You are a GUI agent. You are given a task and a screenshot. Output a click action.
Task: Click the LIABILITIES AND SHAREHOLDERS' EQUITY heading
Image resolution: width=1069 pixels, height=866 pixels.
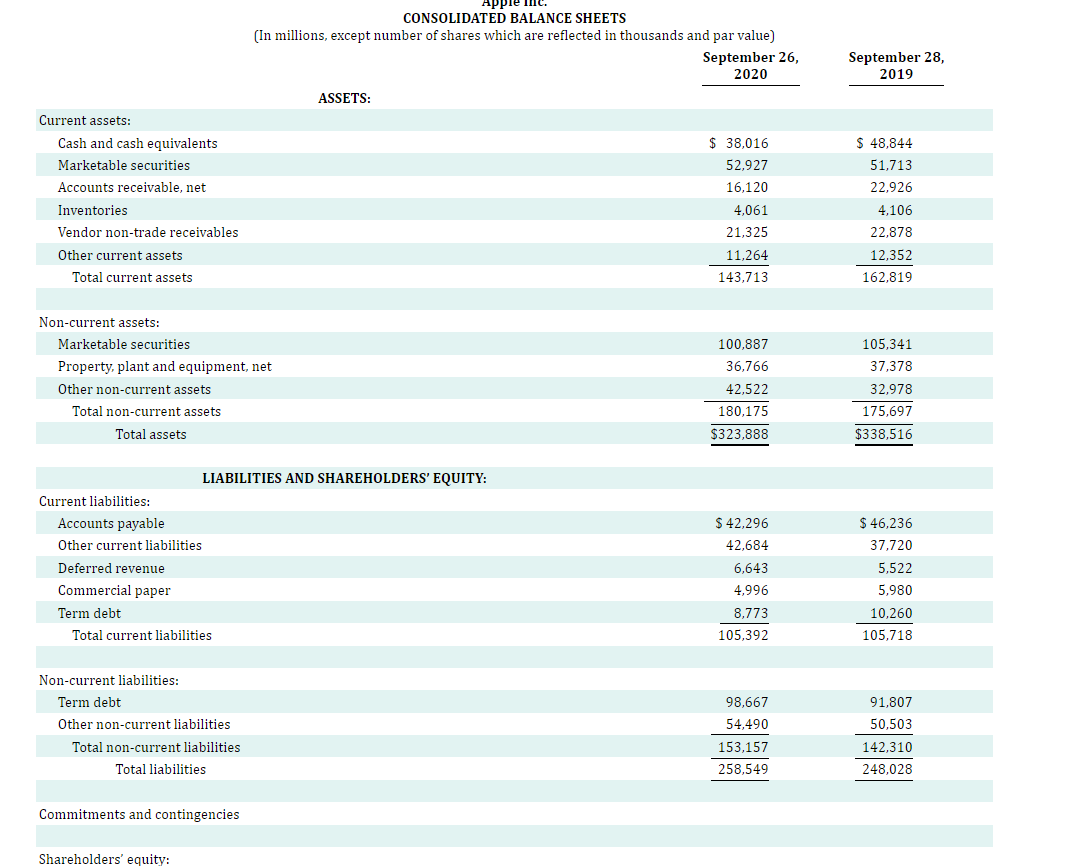pyautogui.click(x=344, y=478)
